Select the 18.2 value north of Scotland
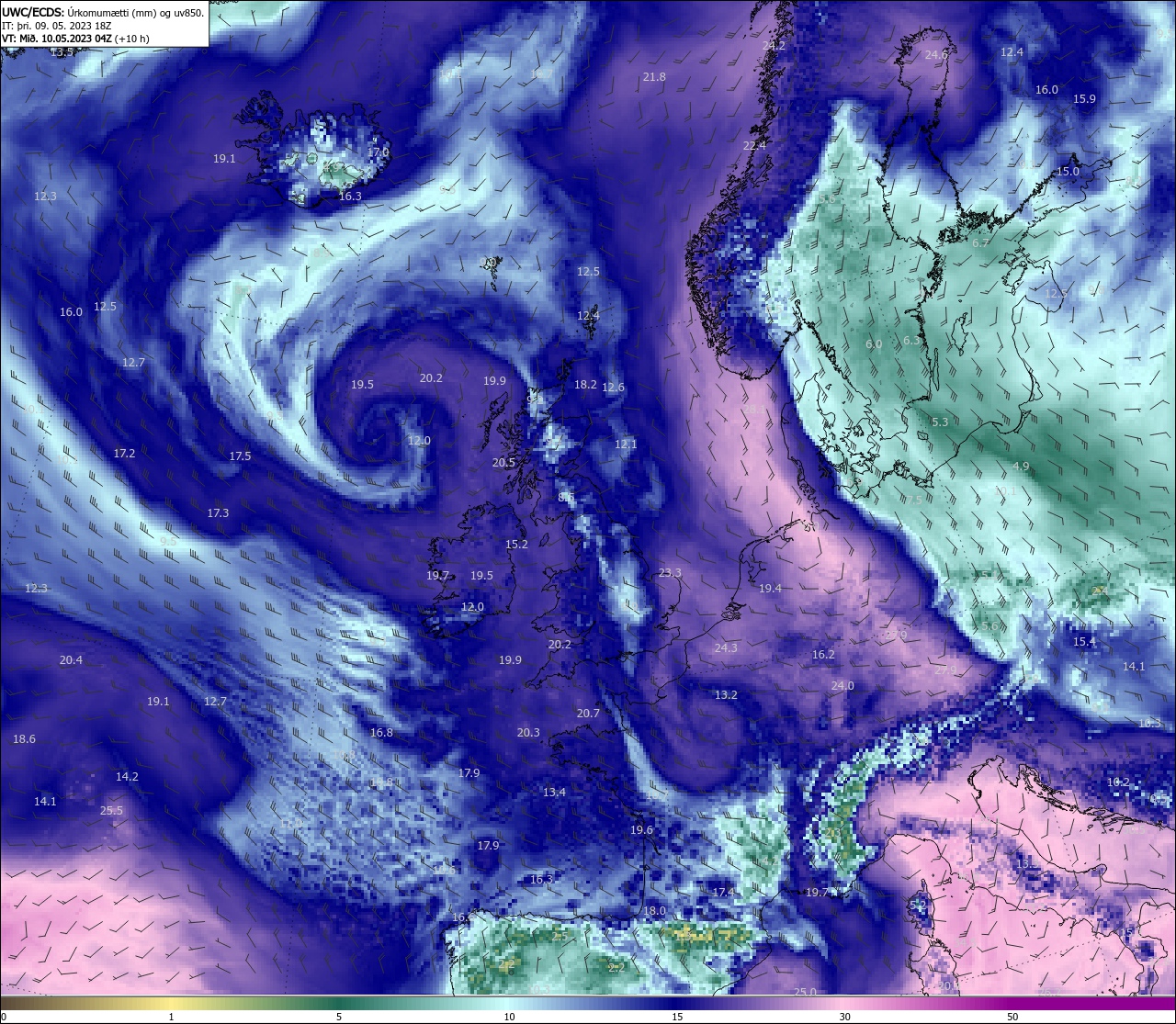Screen dimensions: 1176x1024 (x=585, y=385)
